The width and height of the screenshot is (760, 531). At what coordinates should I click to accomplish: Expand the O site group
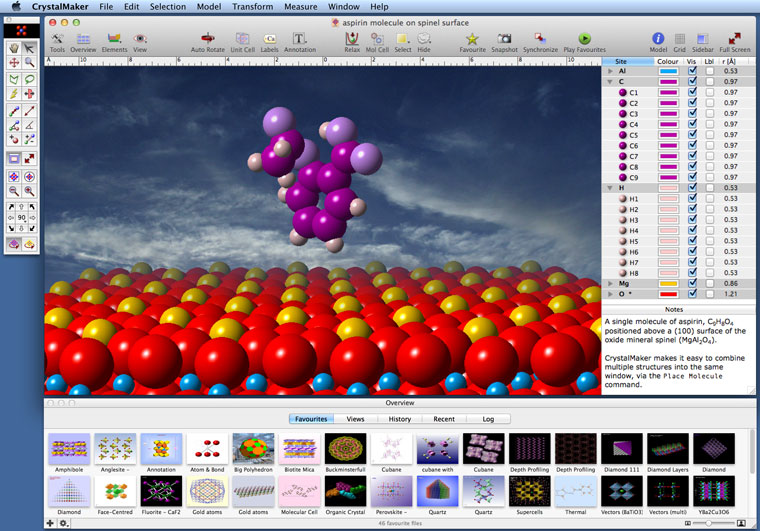coord(610,294)
